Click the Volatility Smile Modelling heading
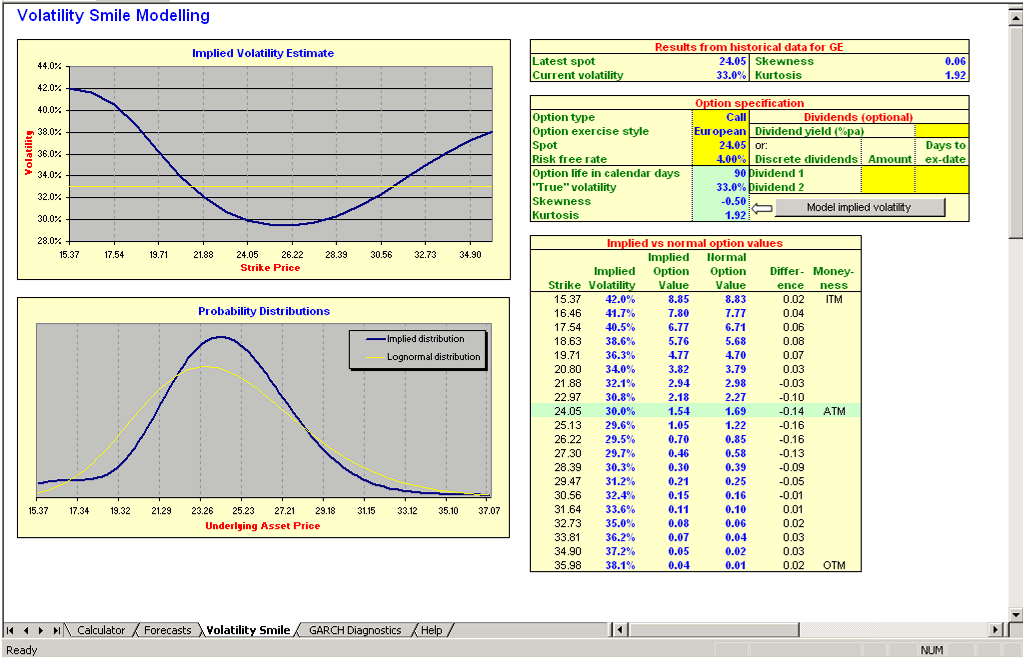 pos(114,16)
